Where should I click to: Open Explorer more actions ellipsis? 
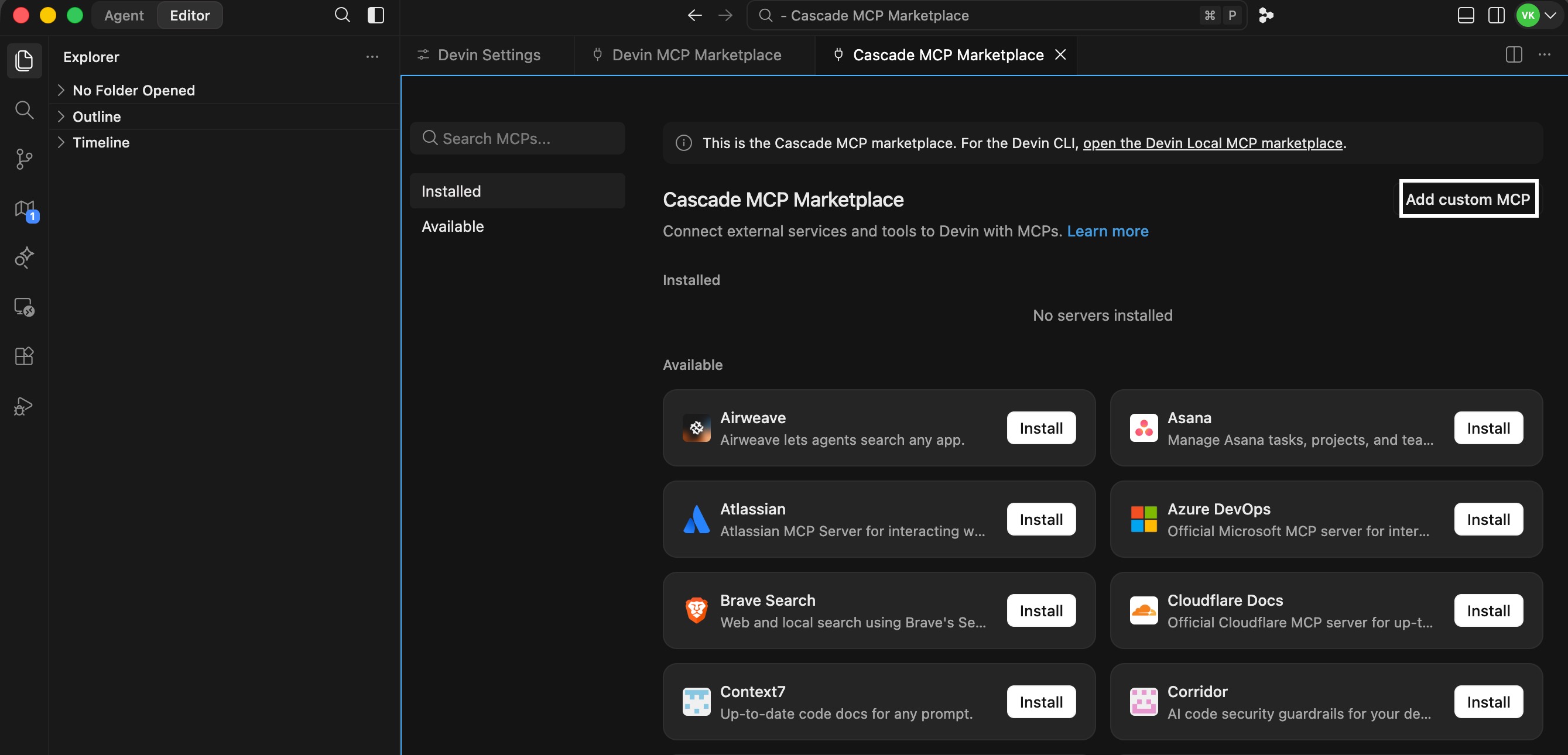tap(372, 57)
